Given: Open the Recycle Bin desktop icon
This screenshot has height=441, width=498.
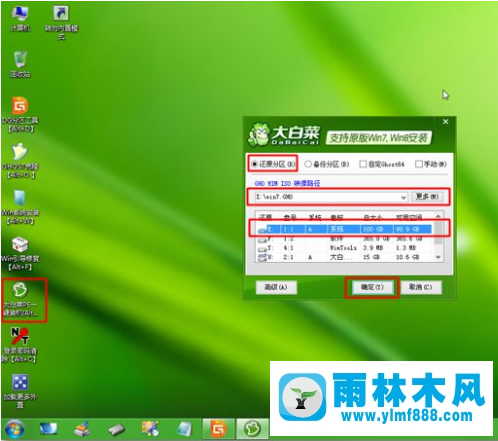Looking at the screenshot, I should (x=20, y=64).
